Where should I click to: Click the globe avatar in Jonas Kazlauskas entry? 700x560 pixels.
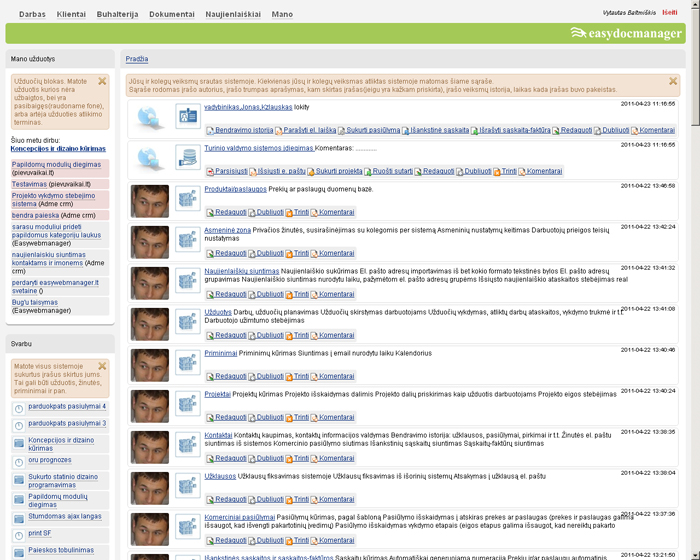point(149,117)
